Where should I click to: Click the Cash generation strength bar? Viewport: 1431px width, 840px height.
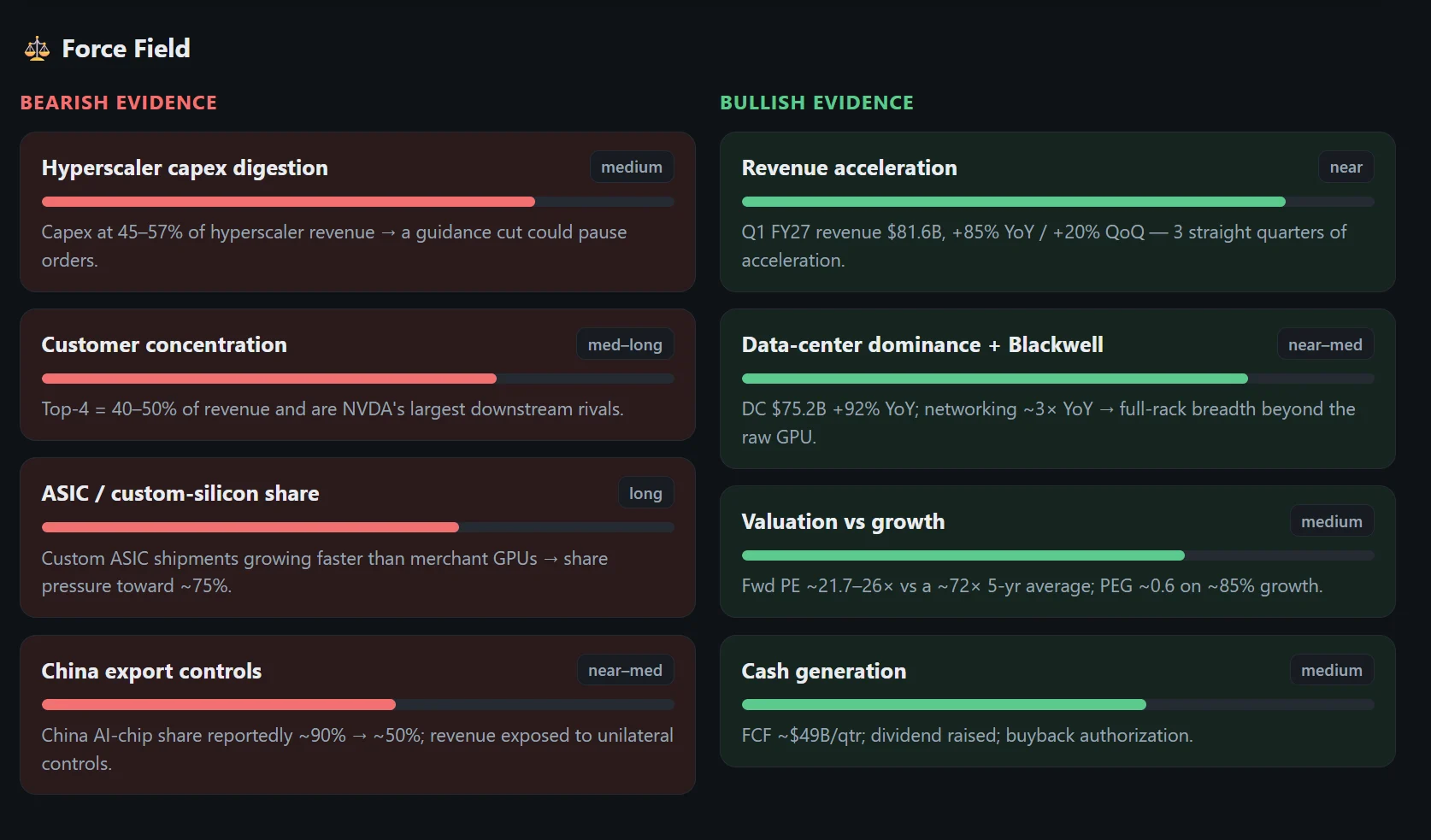[x=1057, y=705]
